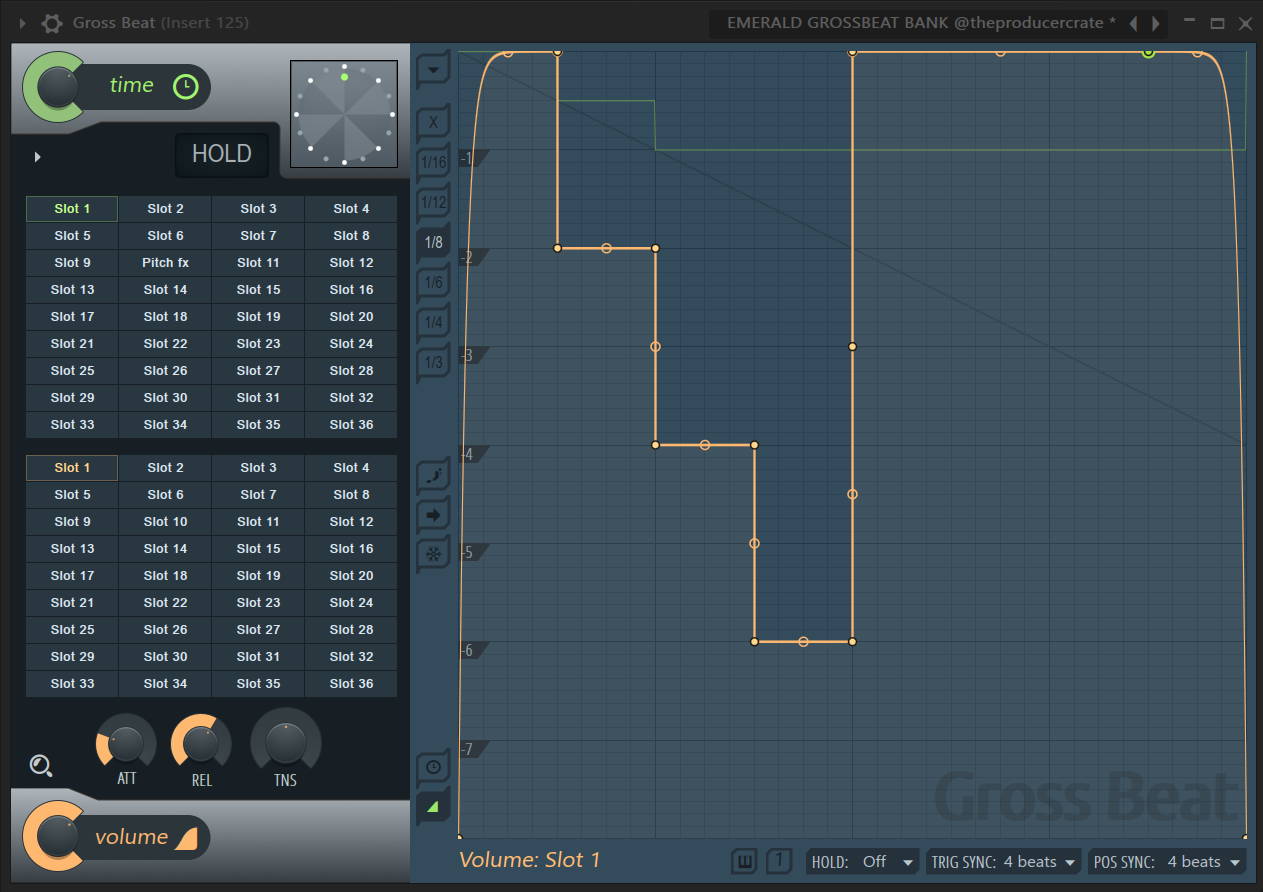This screenshot has height=892, width=1263.
Task: Click the -4 level marker on grid
Action: (471, 455)
